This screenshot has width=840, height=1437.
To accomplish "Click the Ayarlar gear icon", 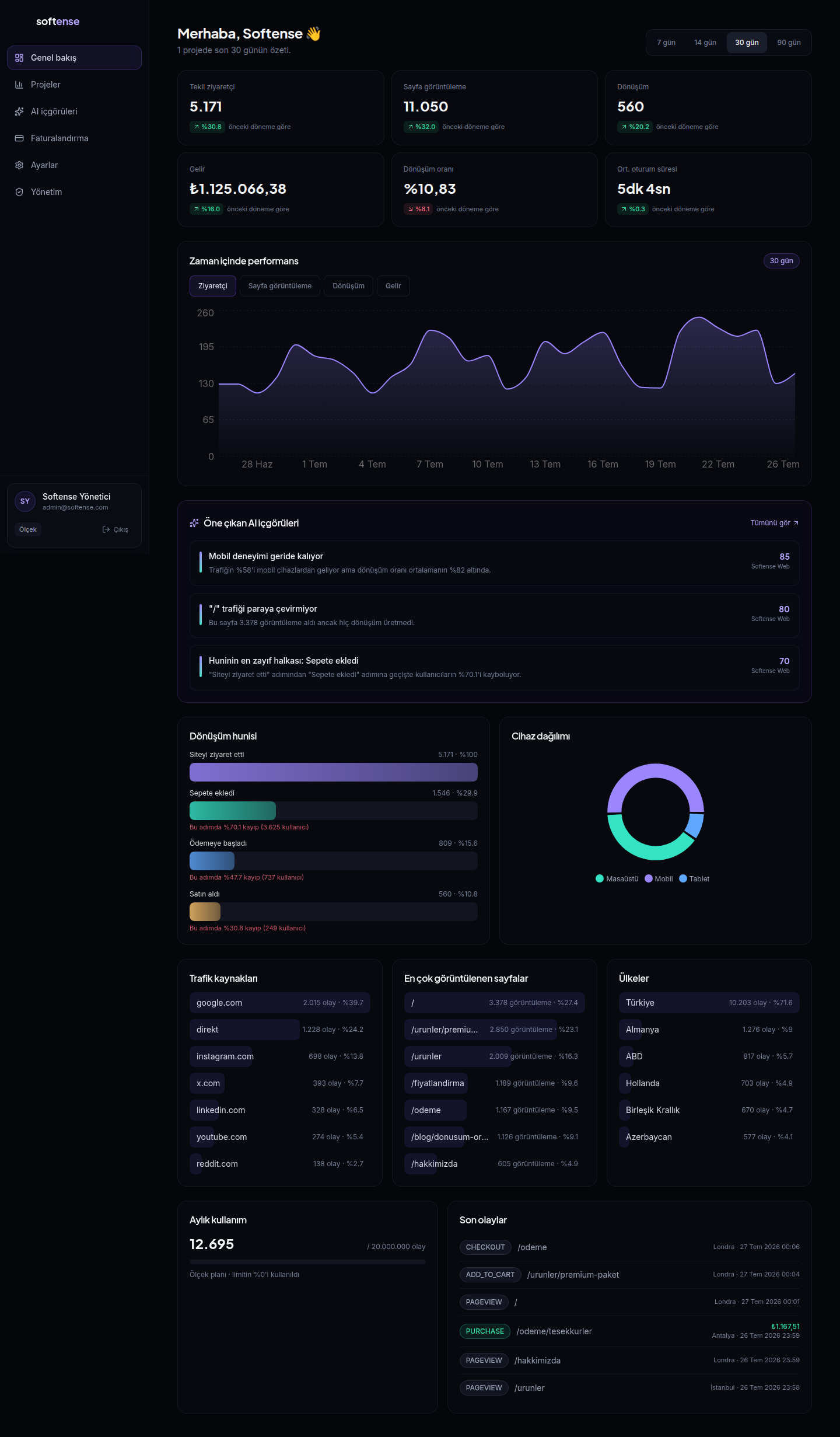I will point(19,165).
